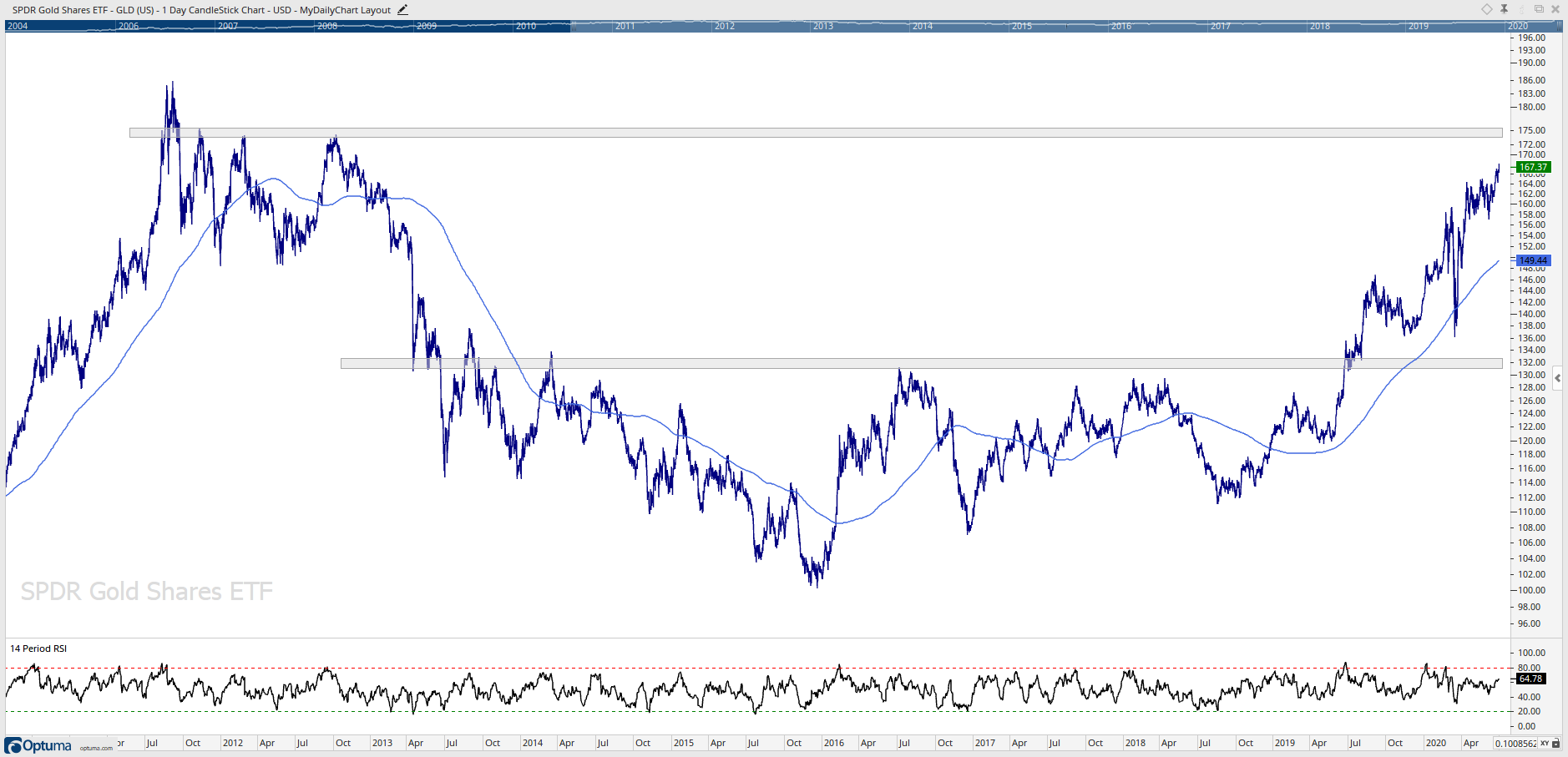Click the timeline range handle at right end
The width and height of the screenshot is (1568, 757).
[1560, 26]
